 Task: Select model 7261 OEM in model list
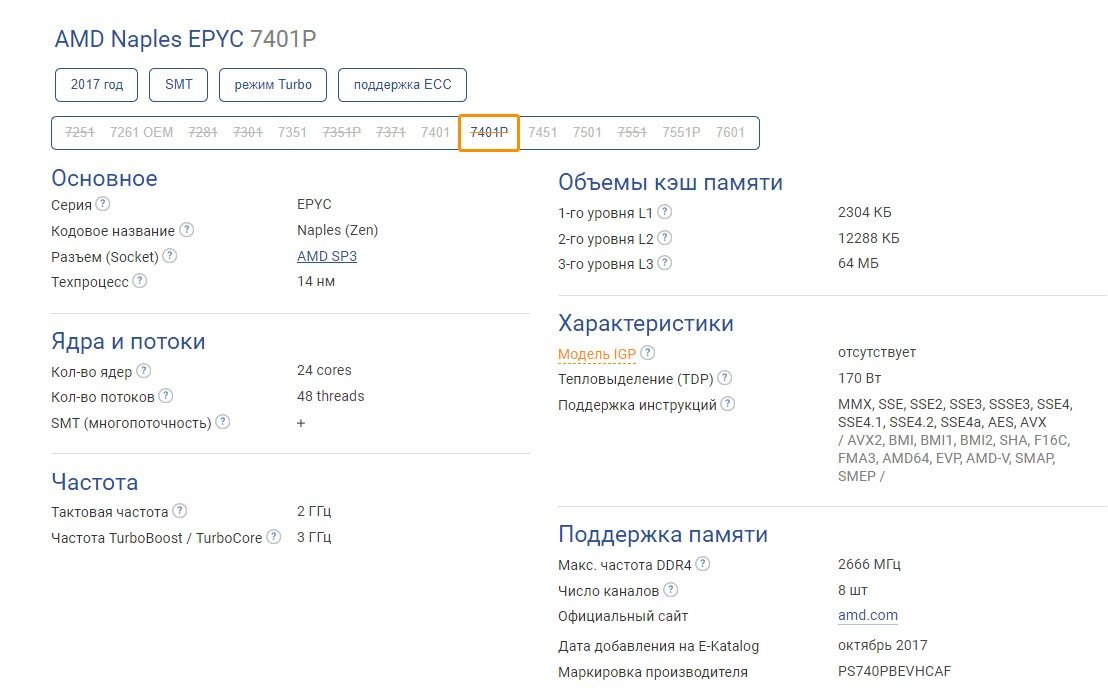(x=141, y=133)
